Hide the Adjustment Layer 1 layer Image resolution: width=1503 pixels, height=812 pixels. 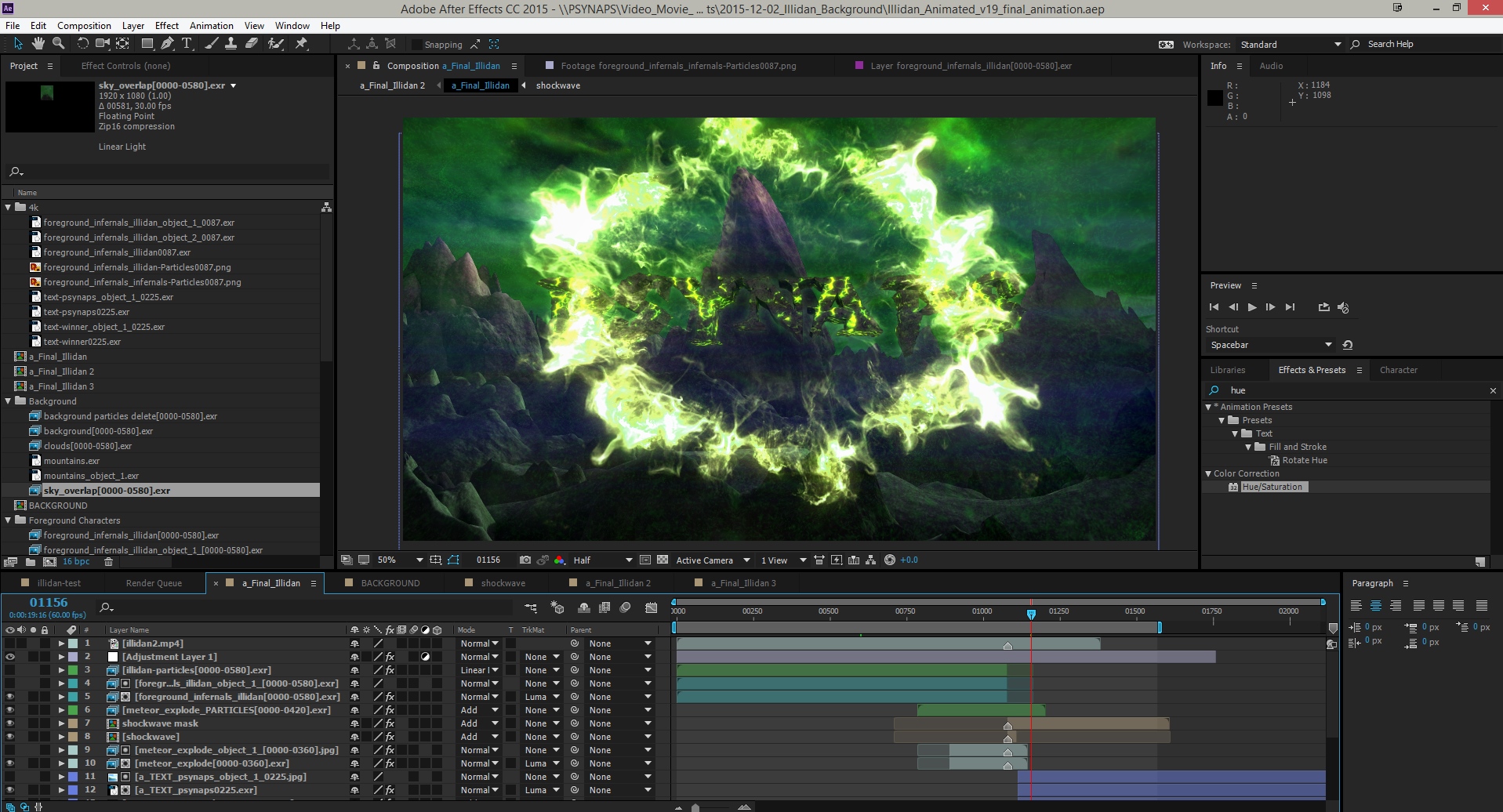[10, 657]
